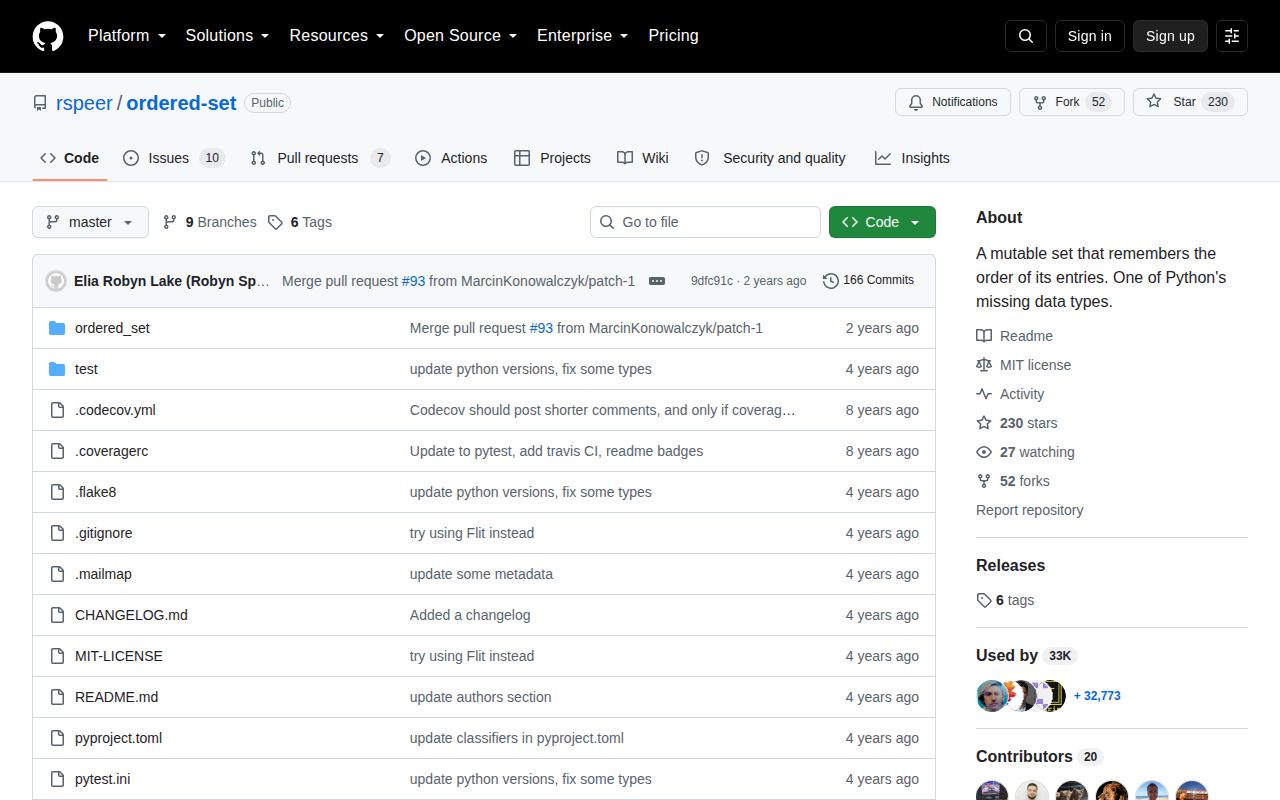Image resolution: width=1280 pixels, height=800 pixels.
Task: Fork the ordered-set repository
Action: click(x=1072, y=102)
